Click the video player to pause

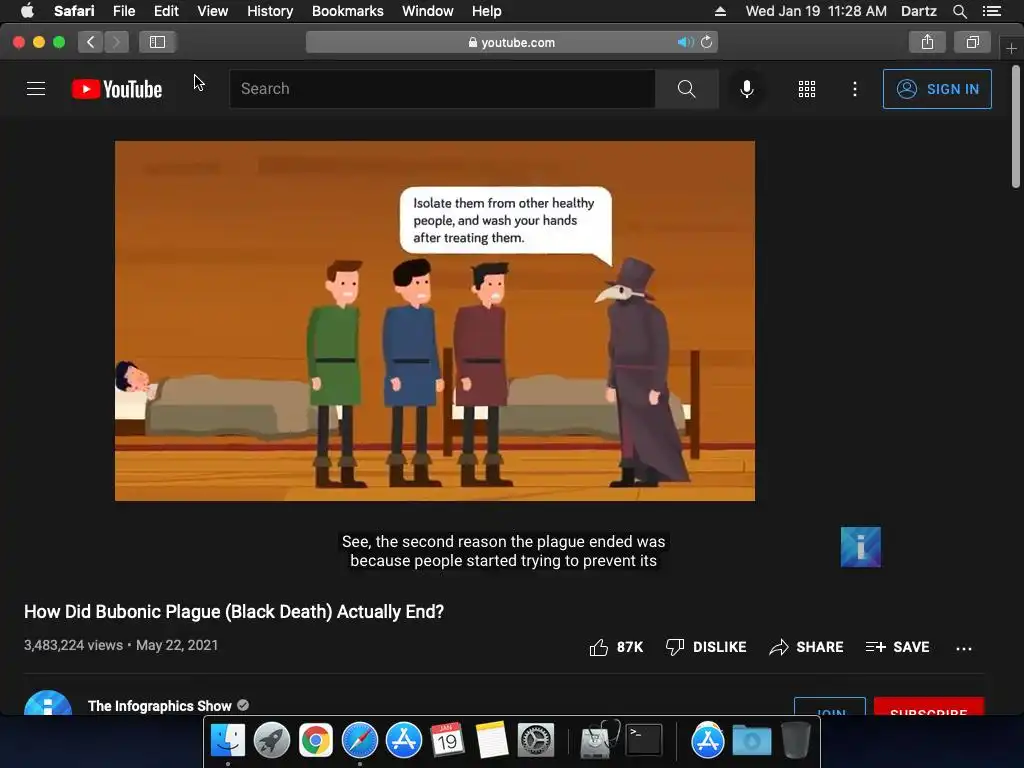coord(435,321)
